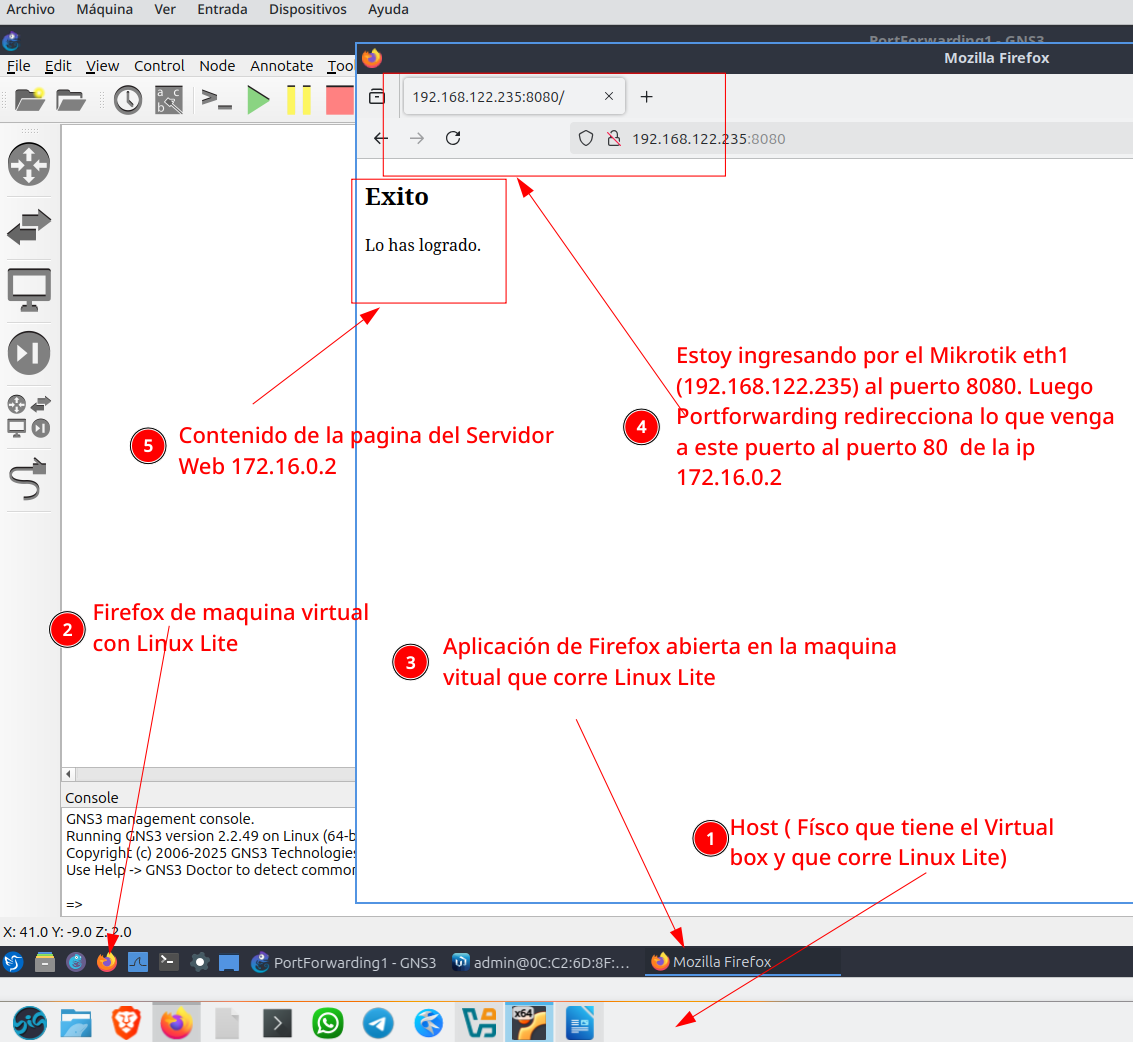Viewport: 1133px width, 1042px height.
Task: Browse security devices in sidebar
Action: (29, 353)
